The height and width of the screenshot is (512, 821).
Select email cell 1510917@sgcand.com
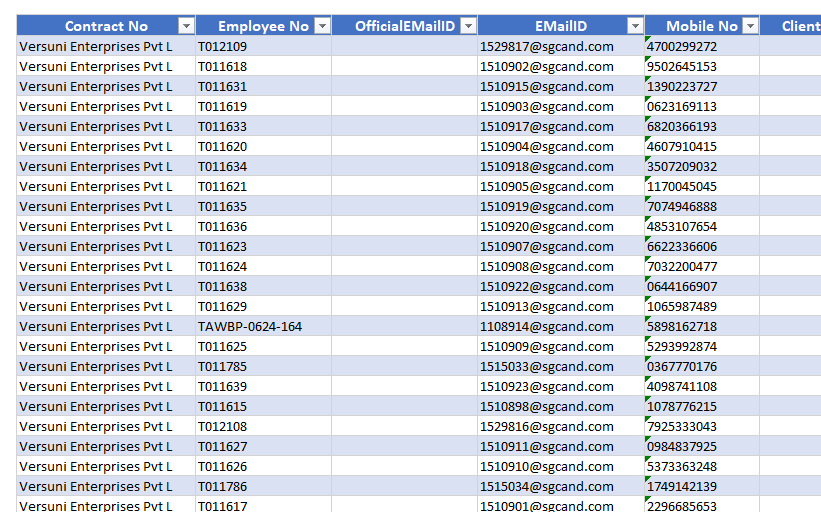[x=561, y=126]
